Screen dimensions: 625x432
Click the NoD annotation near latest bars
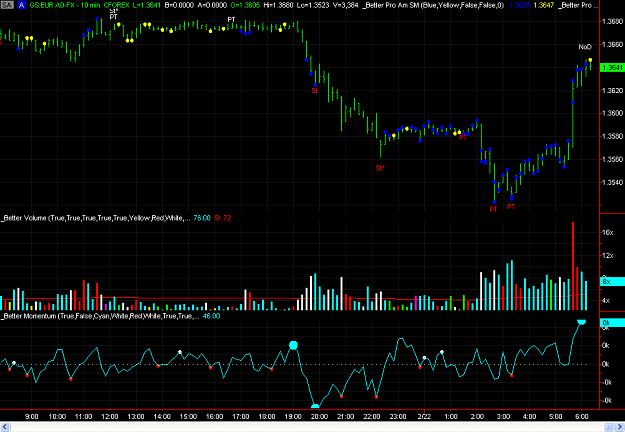click(585, 47)
